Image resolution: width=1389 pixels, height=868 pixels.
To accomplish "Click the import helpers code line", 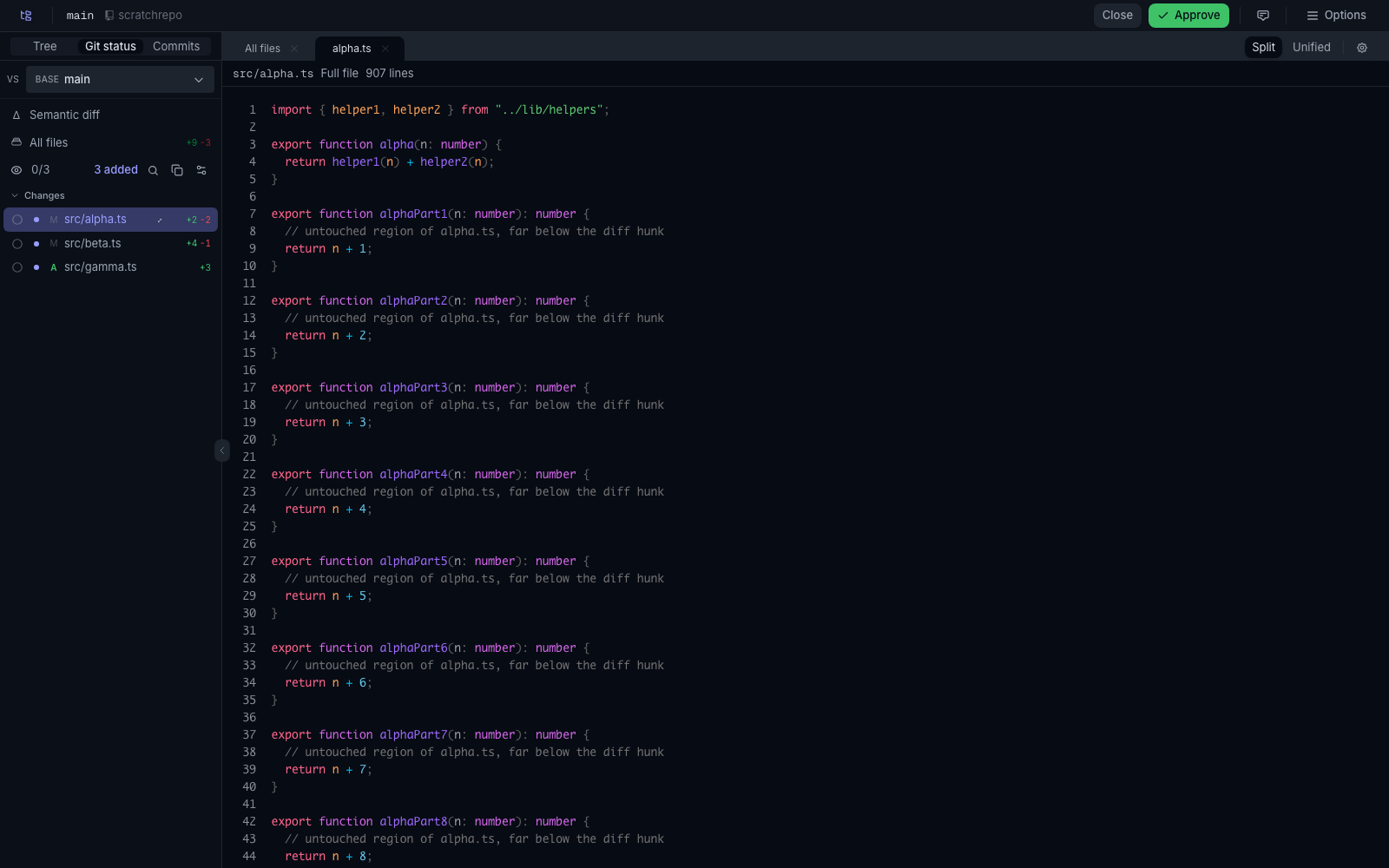I will tap(440, 110).
